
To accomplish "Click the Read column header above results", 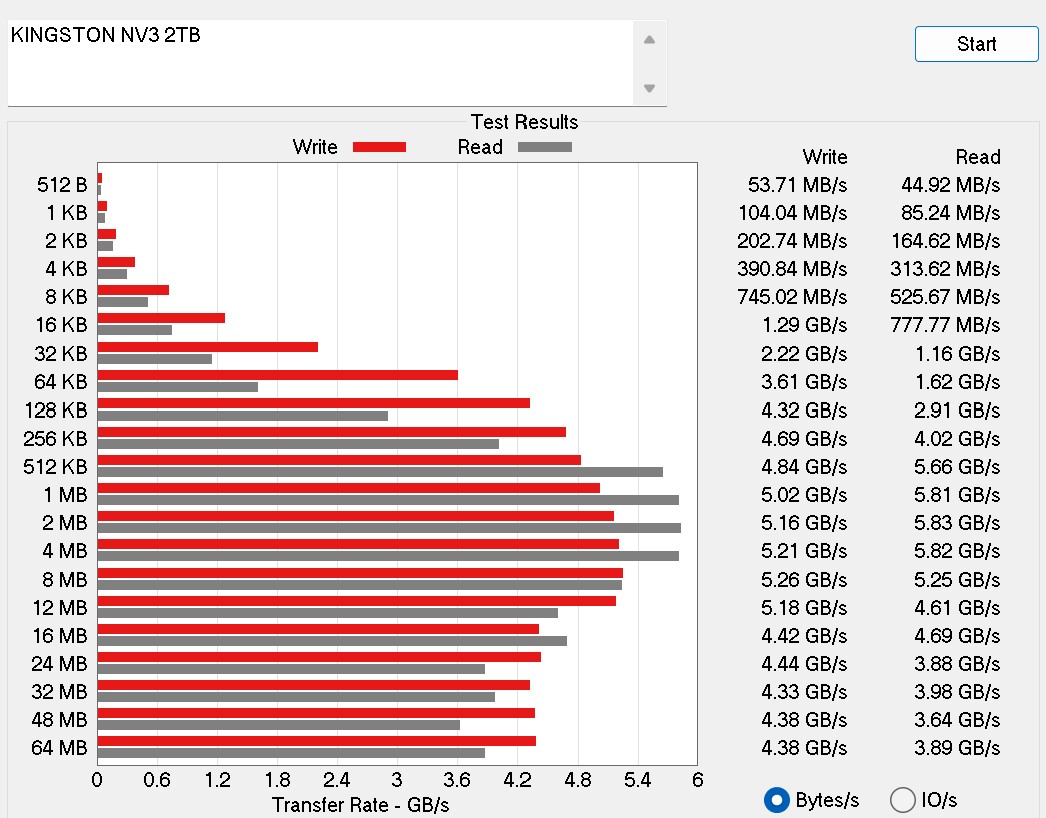I will click(x=977, y=157).
